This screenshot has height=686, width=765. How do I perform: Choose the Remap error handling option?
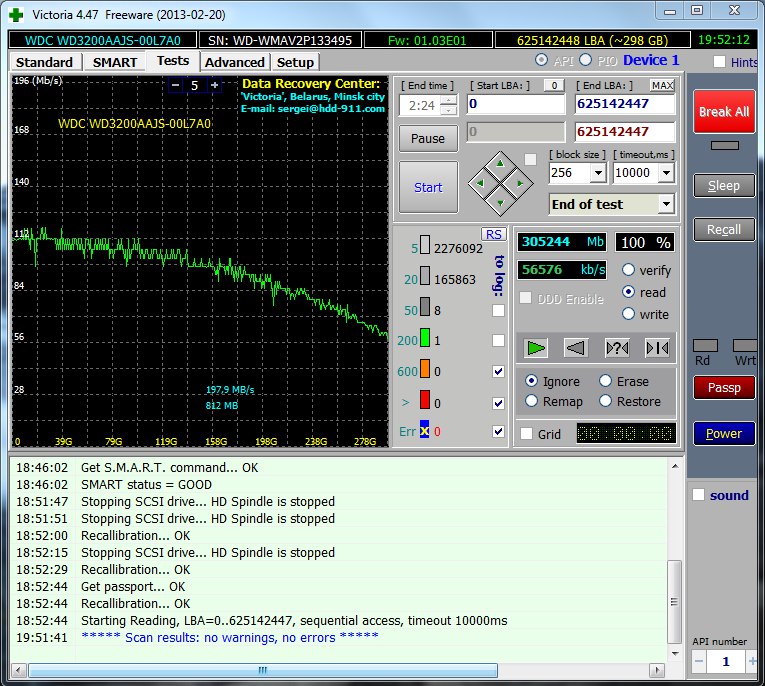531,401
